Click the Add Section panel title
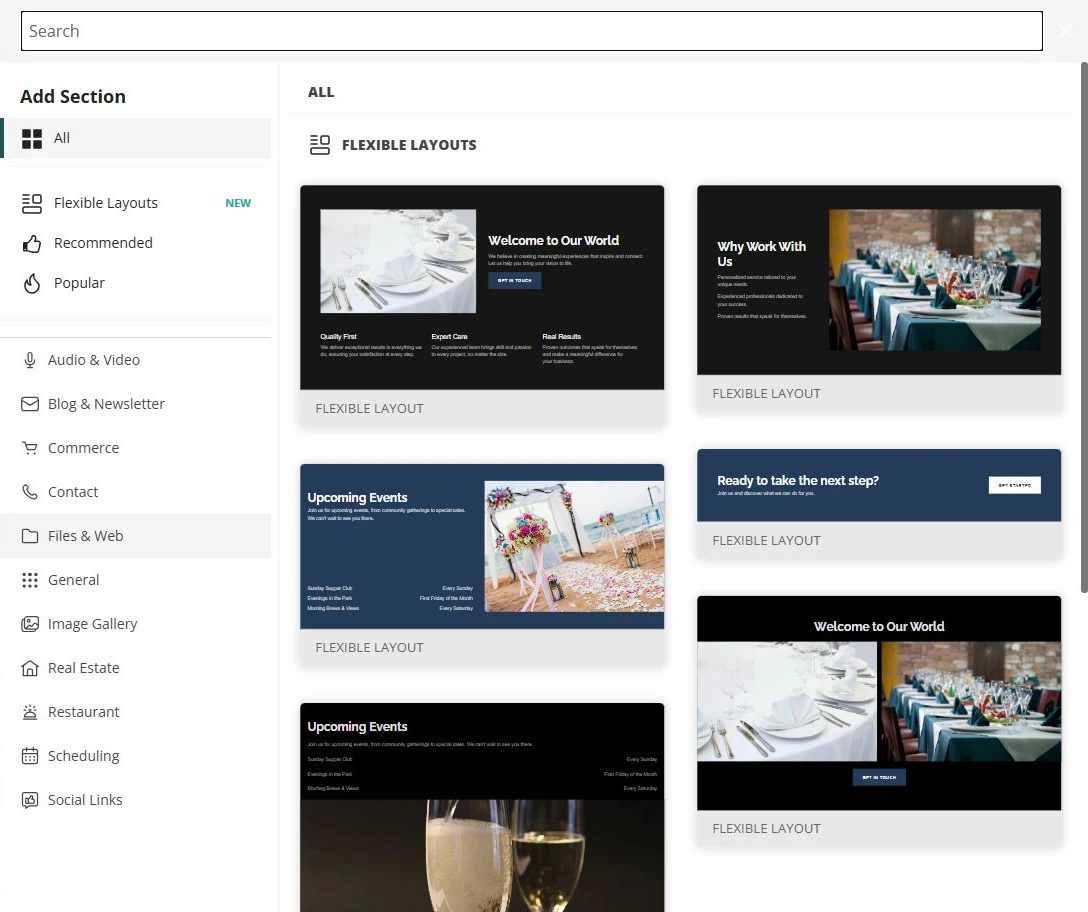The width and height of the screenshot is (1088, 912). [x=73, y=96]
